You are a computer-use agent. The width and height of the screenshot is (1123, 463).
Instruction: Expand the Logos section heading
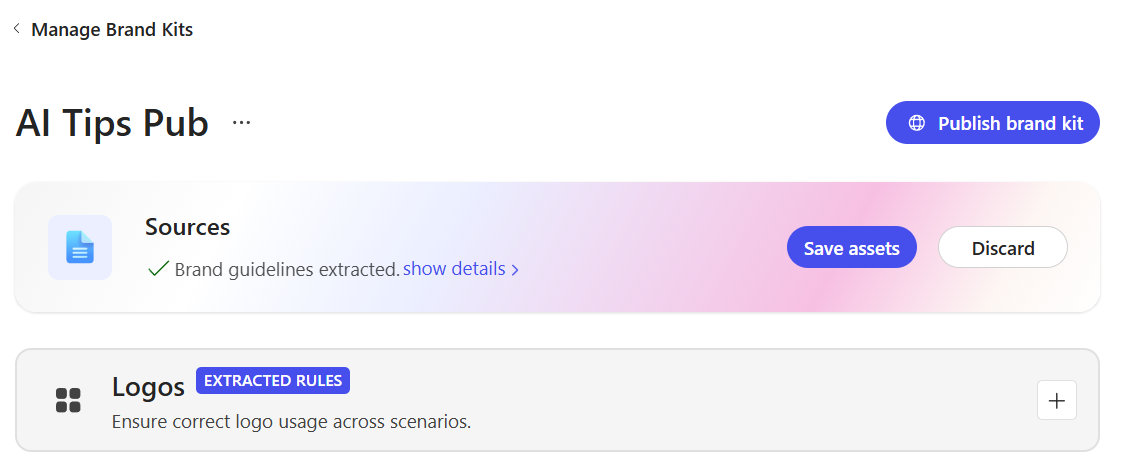(148, 387)
